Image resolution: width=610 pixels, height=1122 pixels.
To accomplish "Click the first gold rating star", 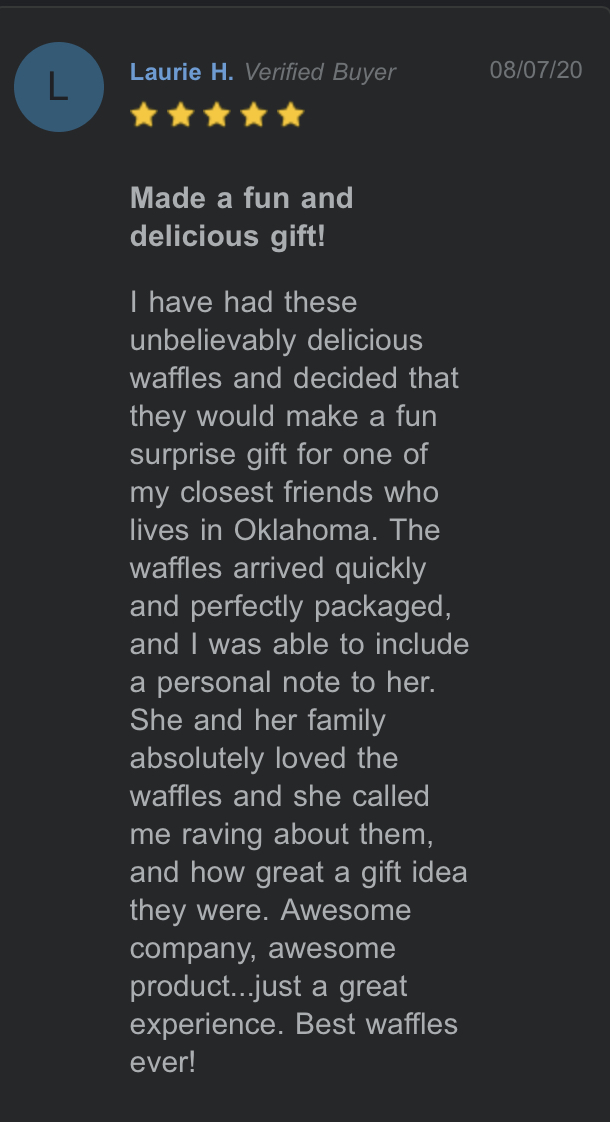I will 144,114.
